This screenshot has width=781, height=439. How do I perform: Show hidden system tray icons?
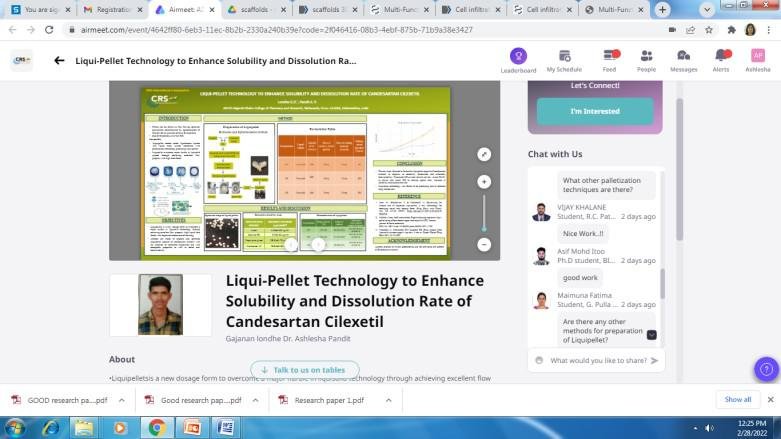point(695,428)
